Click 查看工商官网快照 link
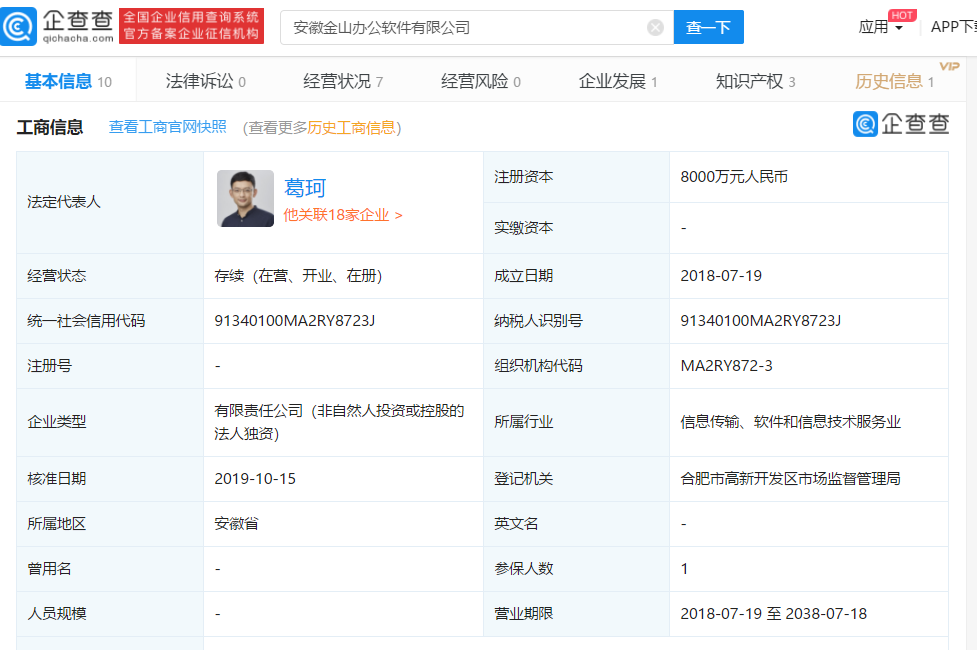The height and width of the screenshot is (650, 977). [168, 127]
